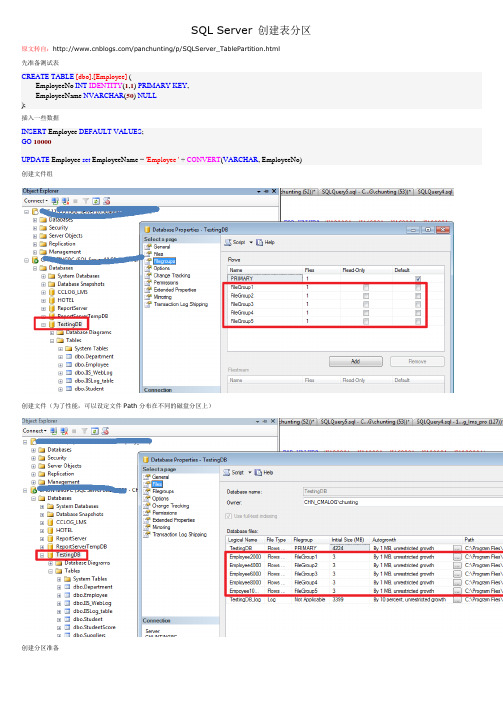This screenshot has height=711, width=503.
Task: Click Filter icon in second screenshot's Object Explorer toolbar
Action: (84, 431)
